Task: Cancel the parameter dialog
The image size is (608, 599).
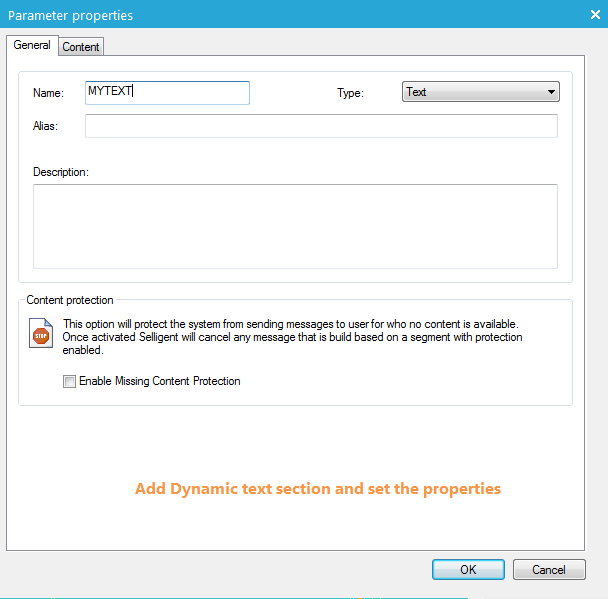Action: 548,569
